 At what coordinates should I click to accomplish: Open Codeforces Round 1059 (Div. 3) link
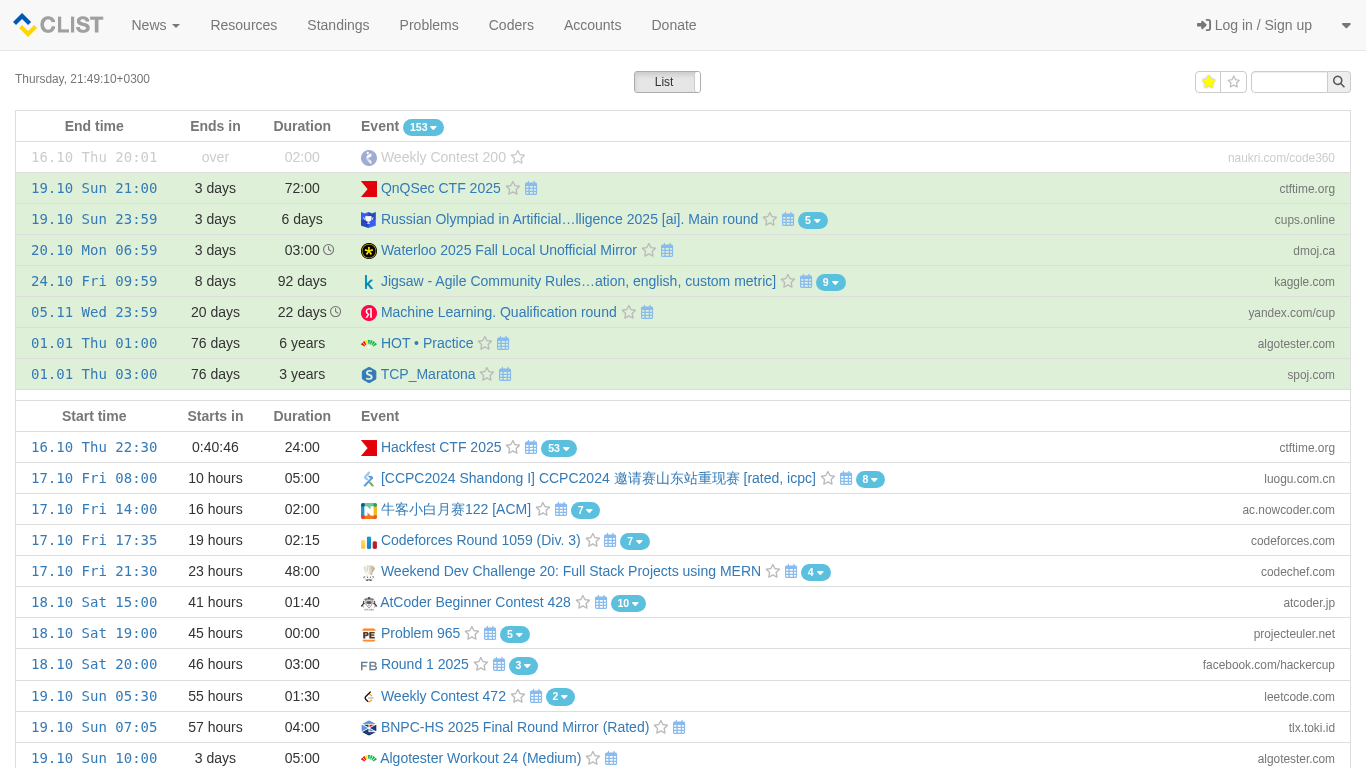[x=480, y=540]
